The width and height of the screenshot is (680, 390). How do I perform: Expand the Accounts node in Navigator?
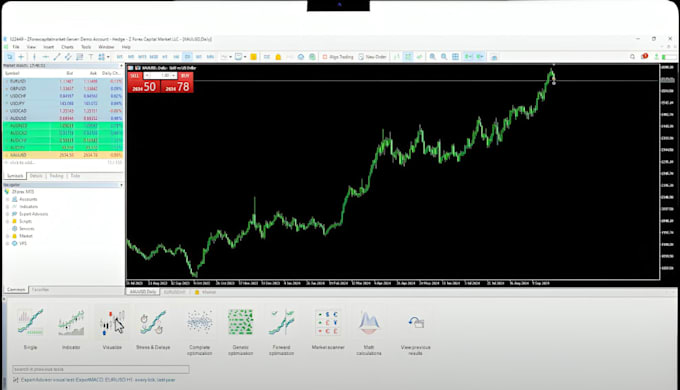click(7, 199)
